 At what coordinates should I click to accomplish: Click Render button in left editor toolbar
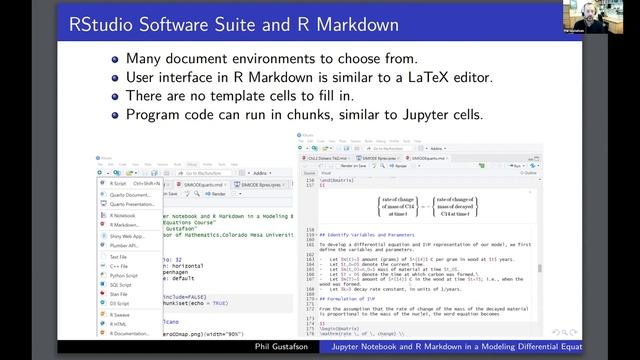pyautogui.click(x=216, y=194)
